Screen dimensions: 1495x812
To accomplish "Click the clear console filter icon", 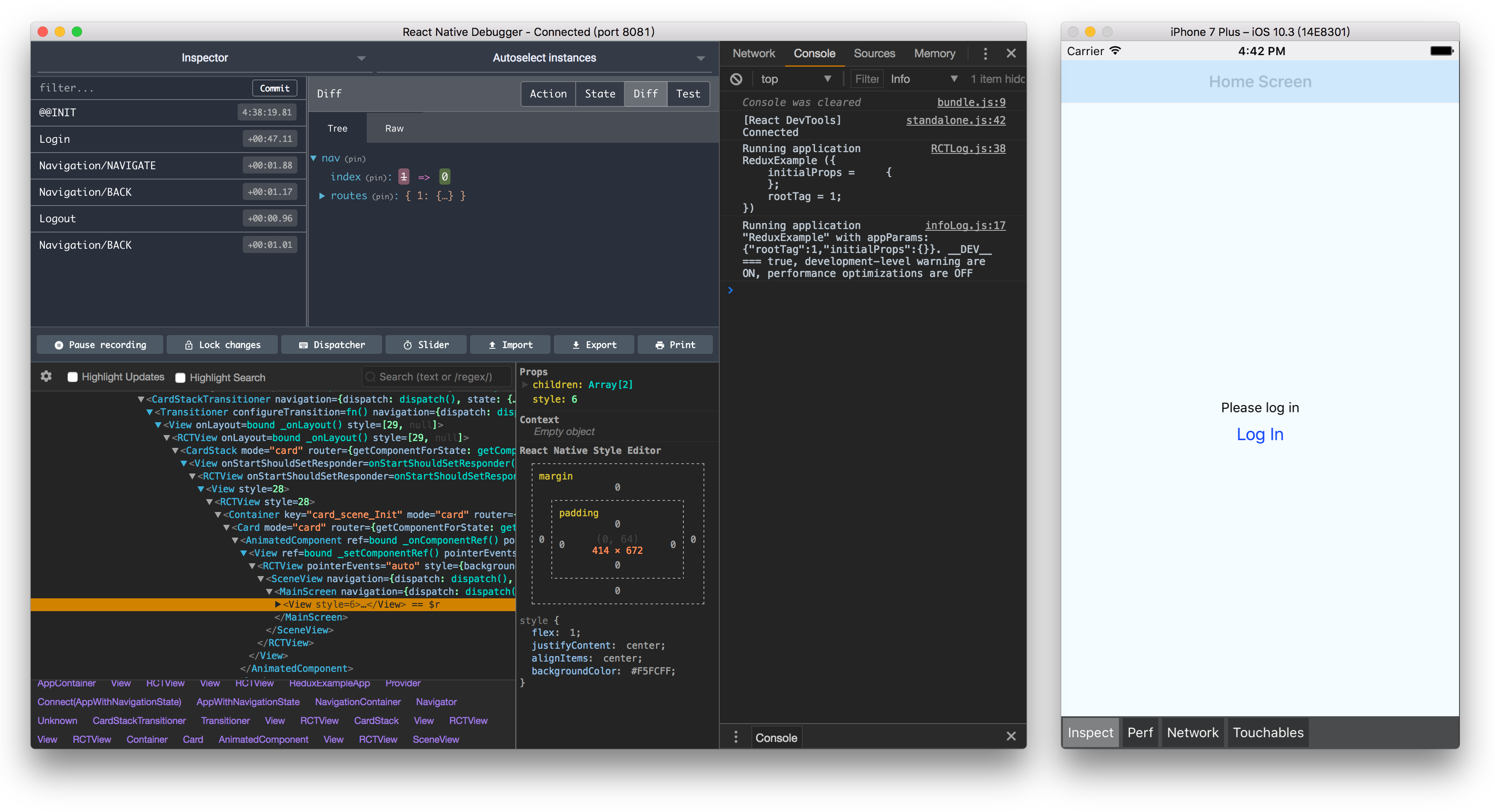I will pos(736,78).
